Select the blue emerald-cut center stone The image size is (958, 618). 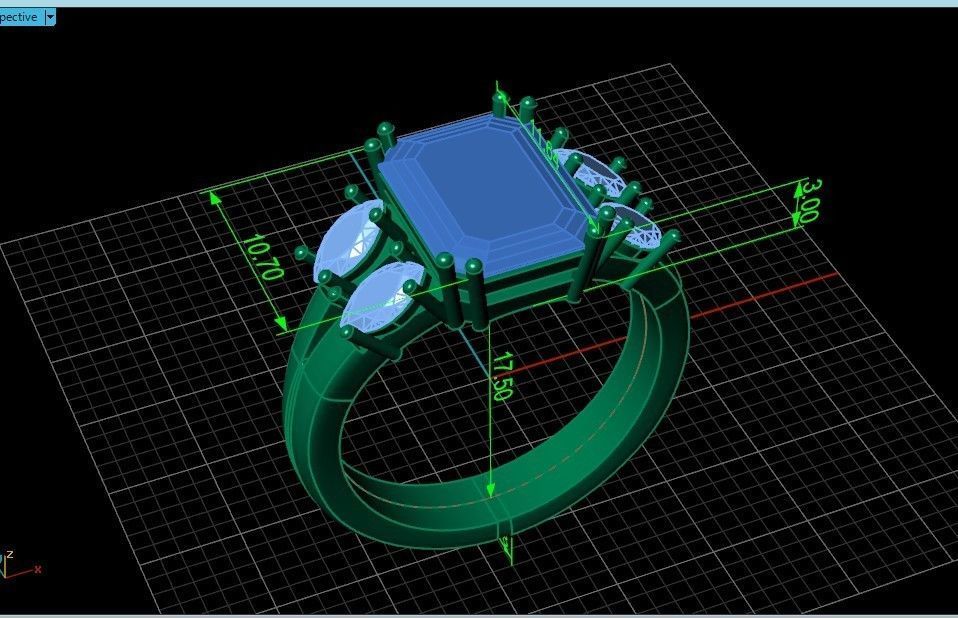[488, 195]
